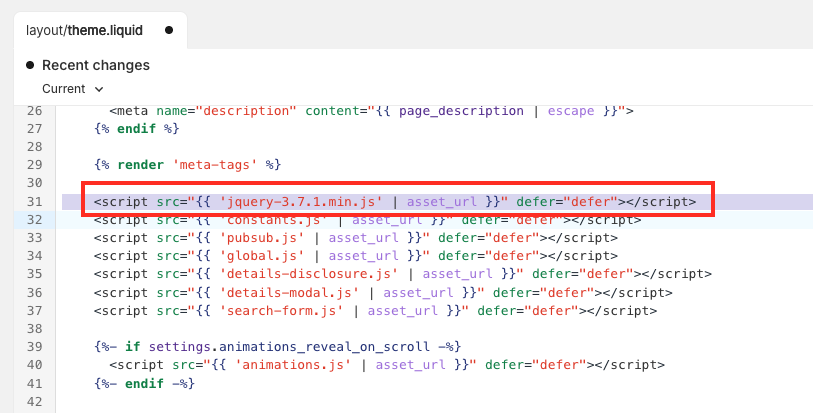Click the endif keyword on line 41
The image size is (813, 413).
[145, 383]
